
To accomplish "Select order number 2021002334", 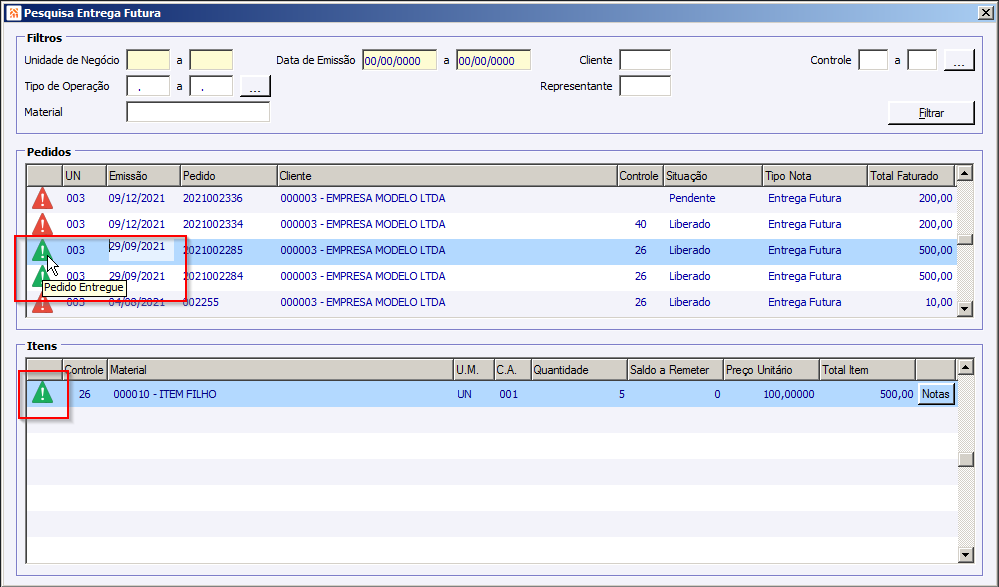I will (213, 224).
